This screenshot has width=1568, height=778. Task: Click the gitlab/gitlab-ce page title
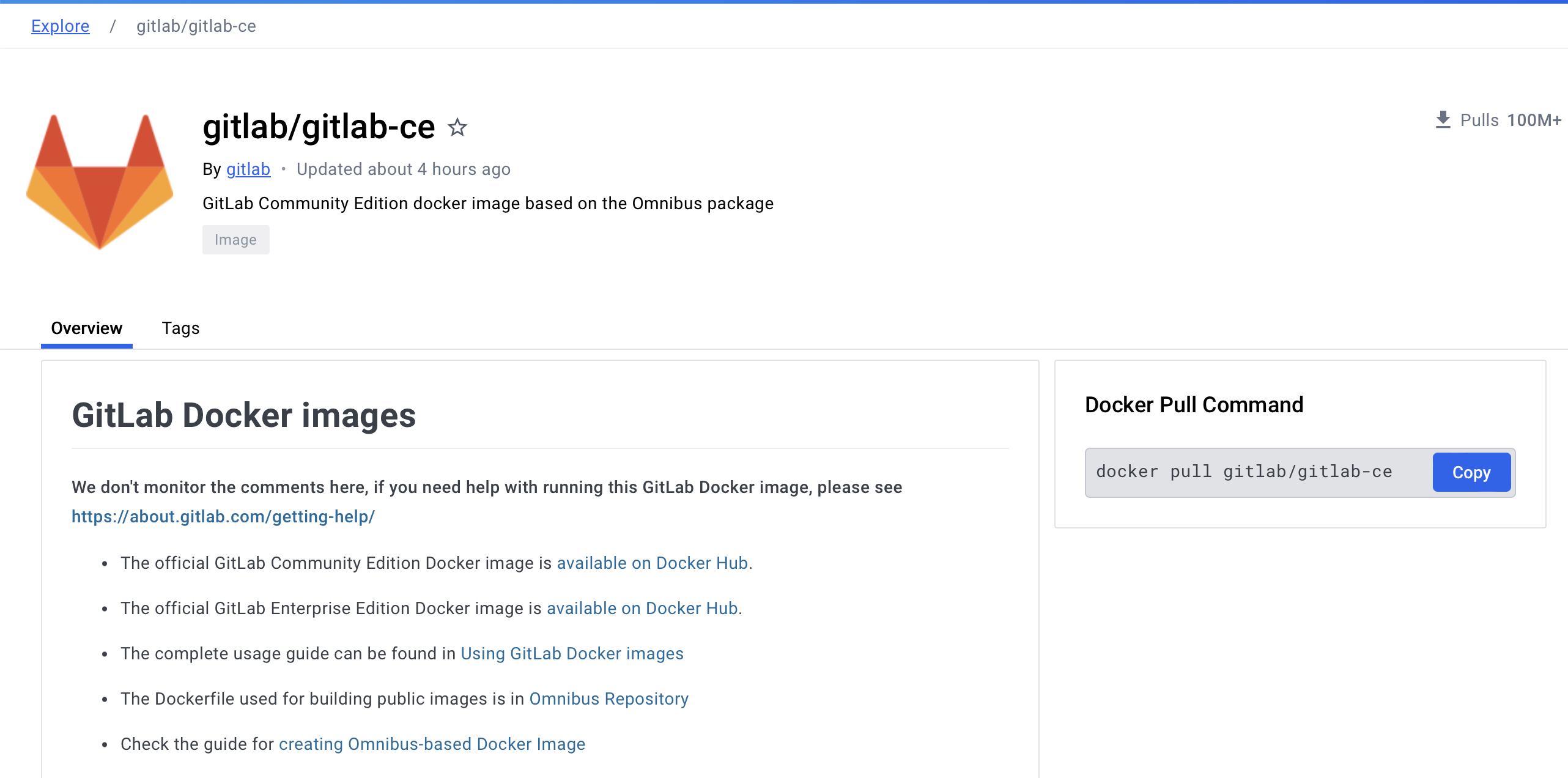(319, 127)
